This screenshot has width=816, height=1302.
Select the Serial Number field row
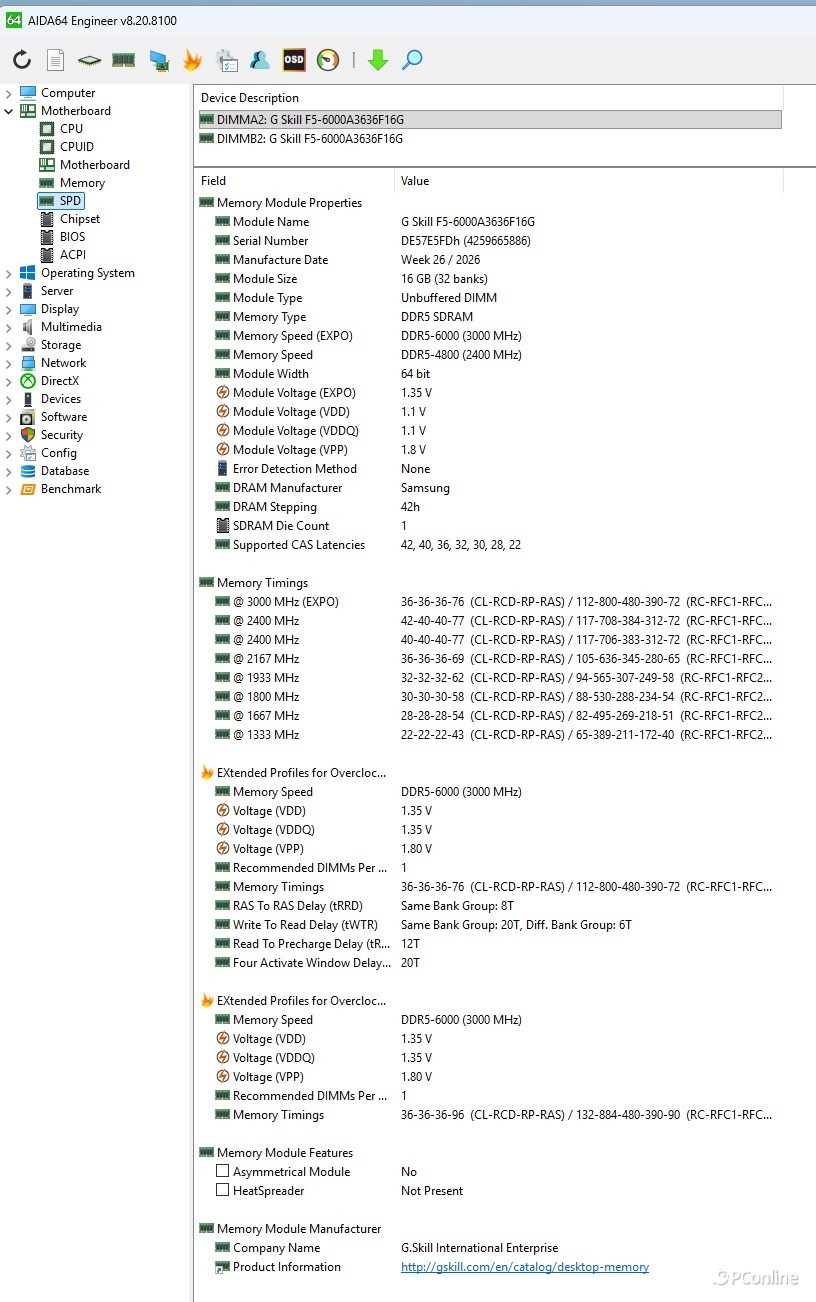(488, 240)
